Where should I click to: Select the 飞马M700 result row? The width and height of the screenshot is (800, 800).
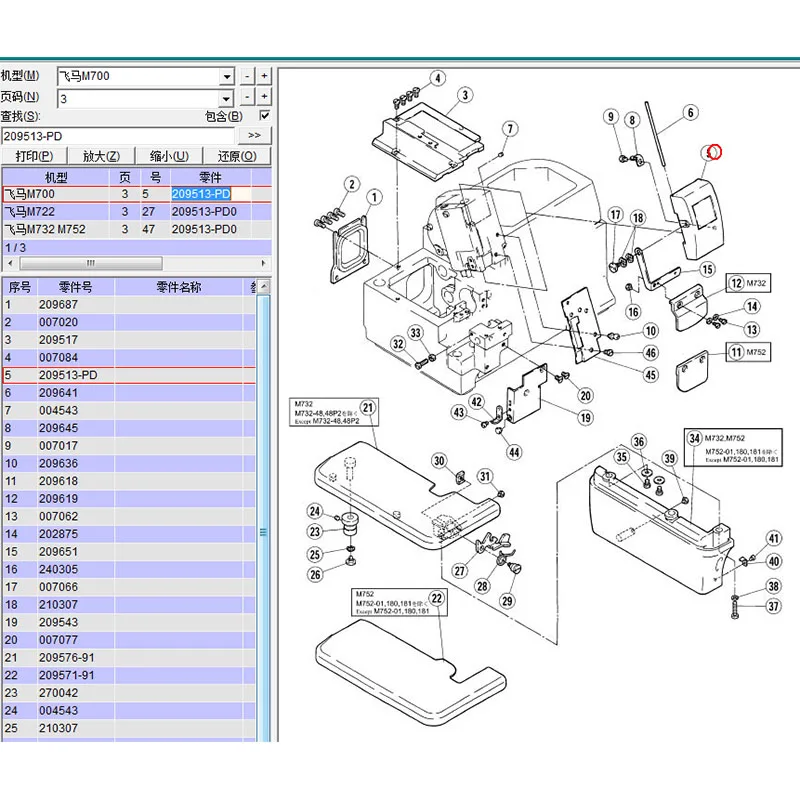click(x=137, y=194)
